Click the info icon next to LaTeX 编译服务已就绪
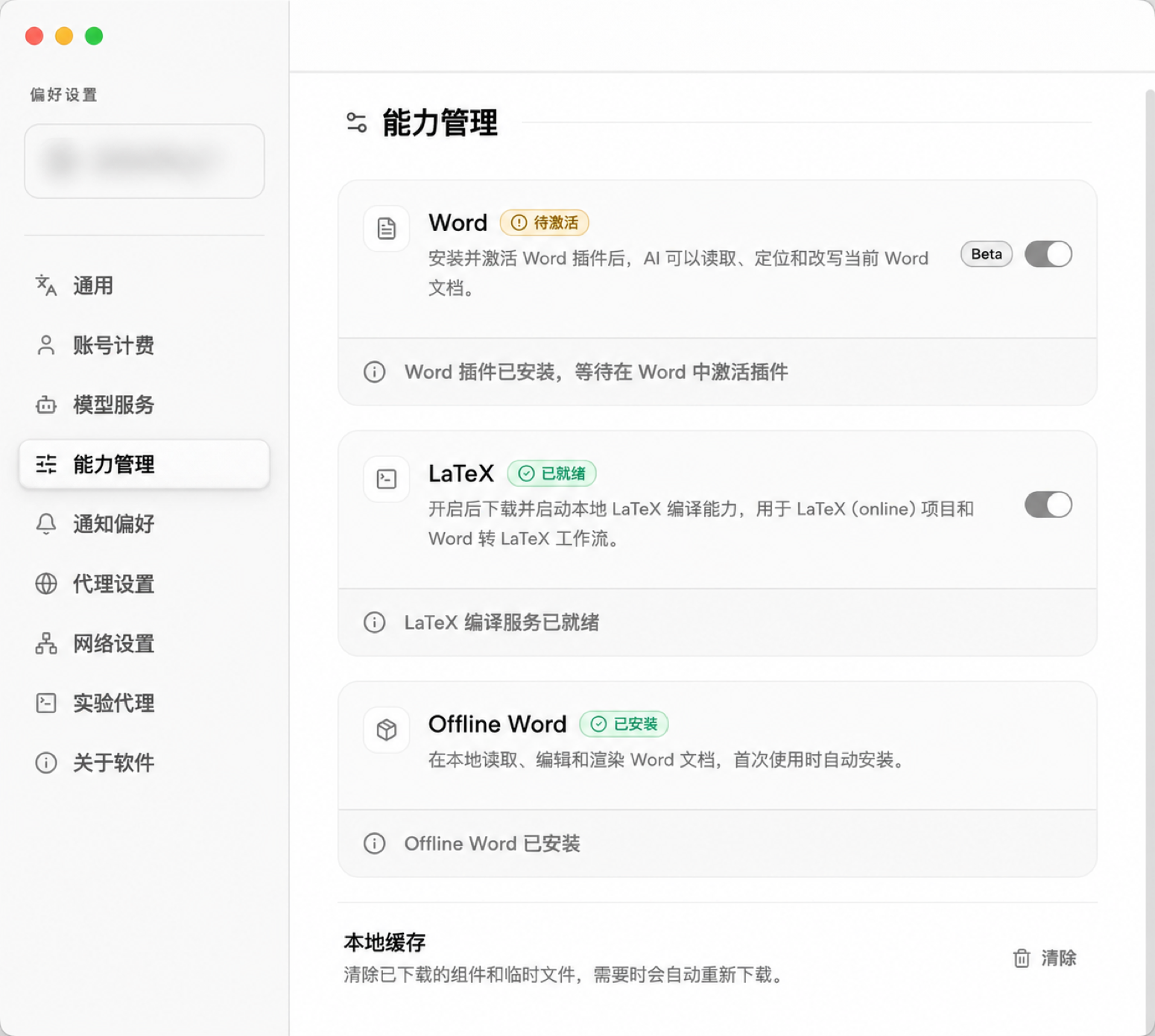Image resolution: width=1155 pixels, height=1036 pixels. pos(374,622)
